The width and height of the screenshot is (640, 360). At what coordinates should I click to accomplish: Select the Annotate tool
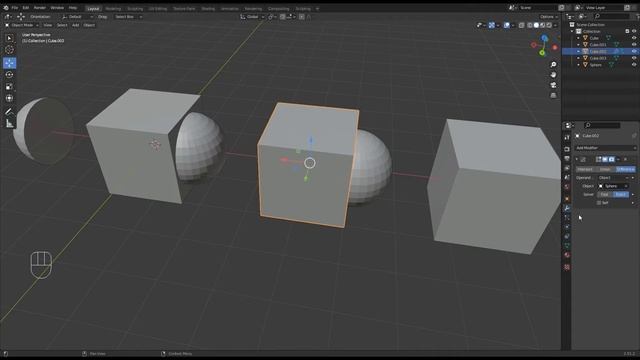click(x=9, y=111)
